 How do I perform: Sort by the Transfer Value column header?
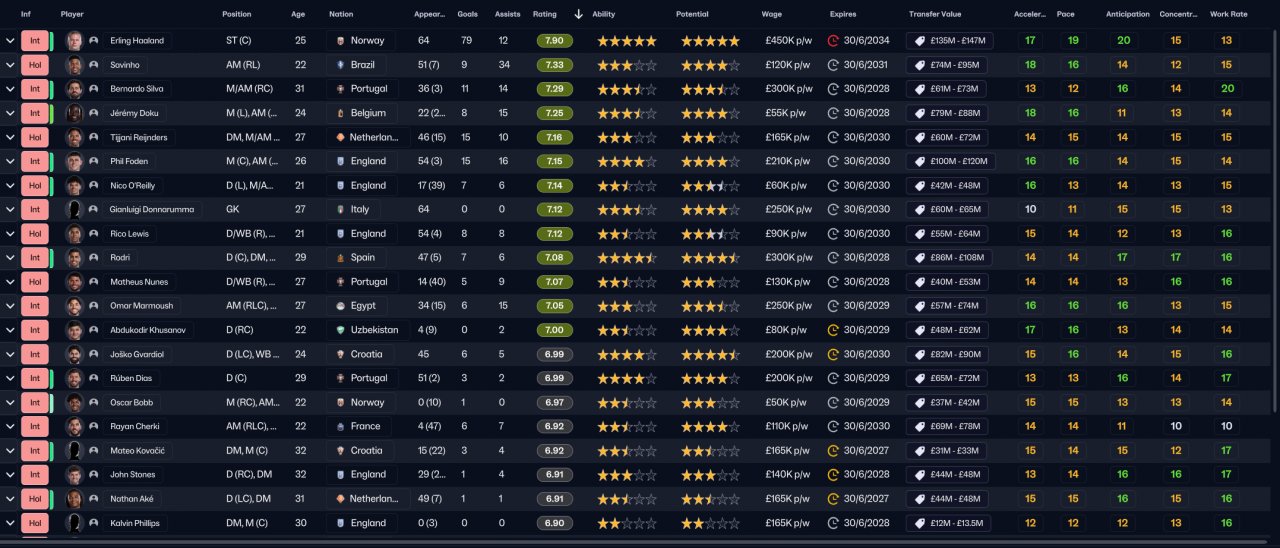point(935,15)
